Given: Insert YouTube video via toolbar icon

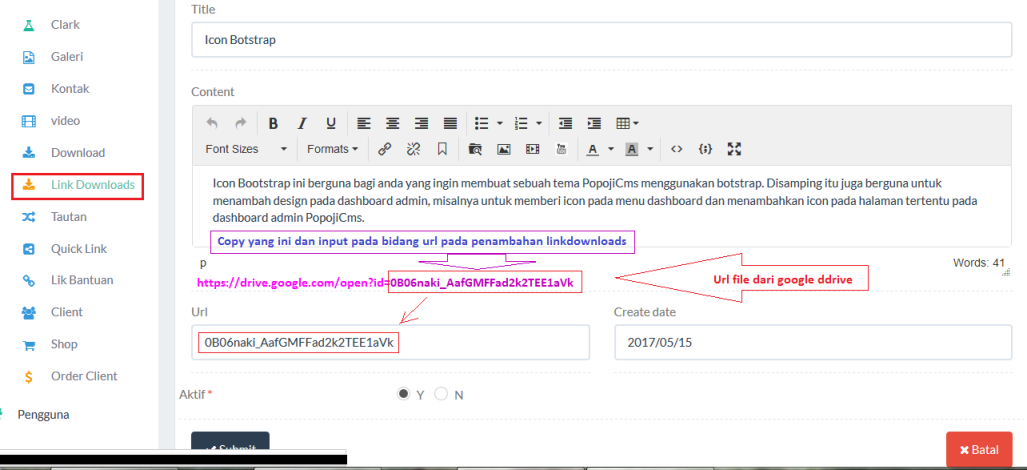Looking at the screenshot, I should 561,149.
